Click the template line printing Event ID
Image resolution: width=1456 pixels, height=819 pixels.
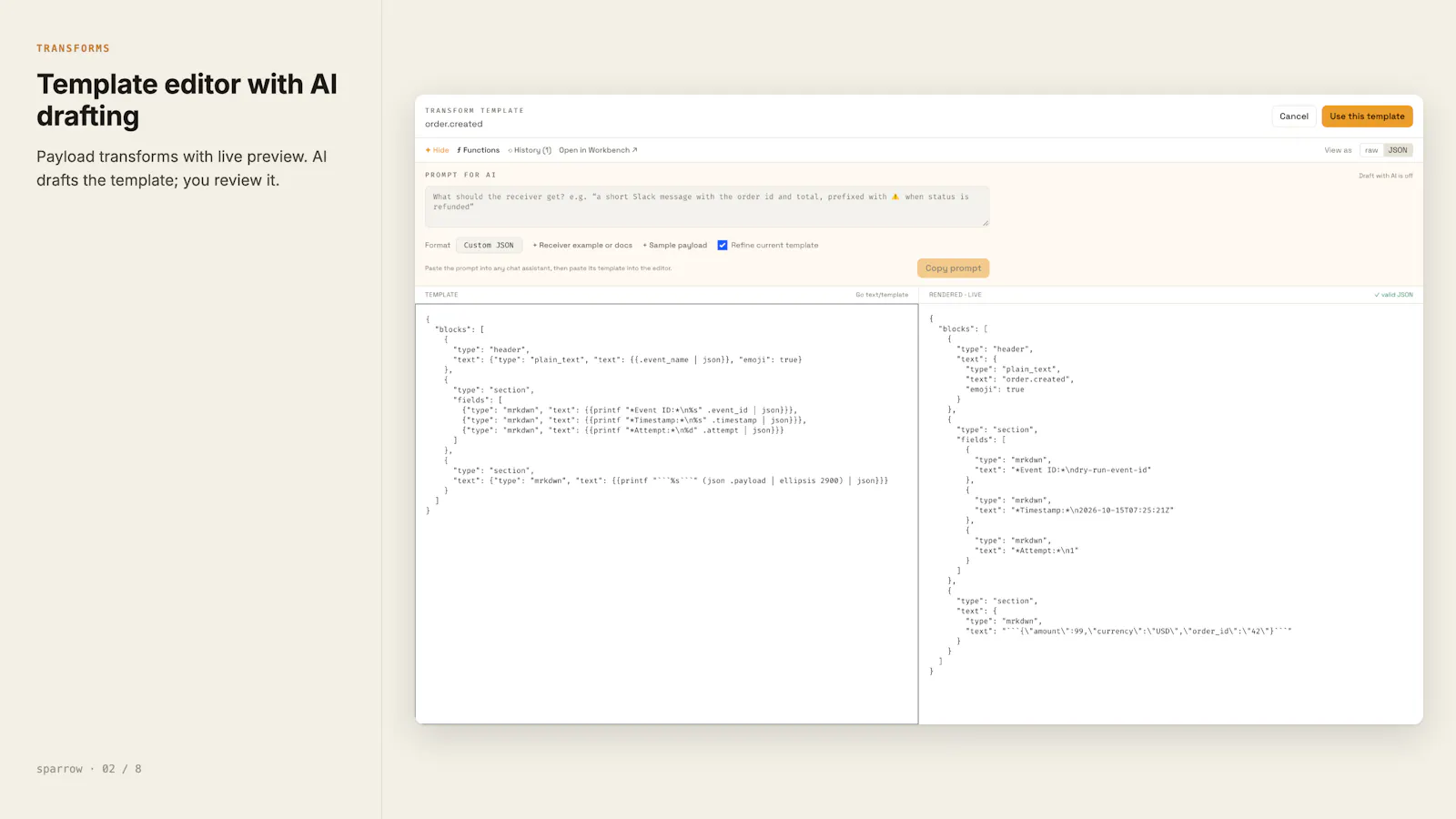click(x=630, y=410)
